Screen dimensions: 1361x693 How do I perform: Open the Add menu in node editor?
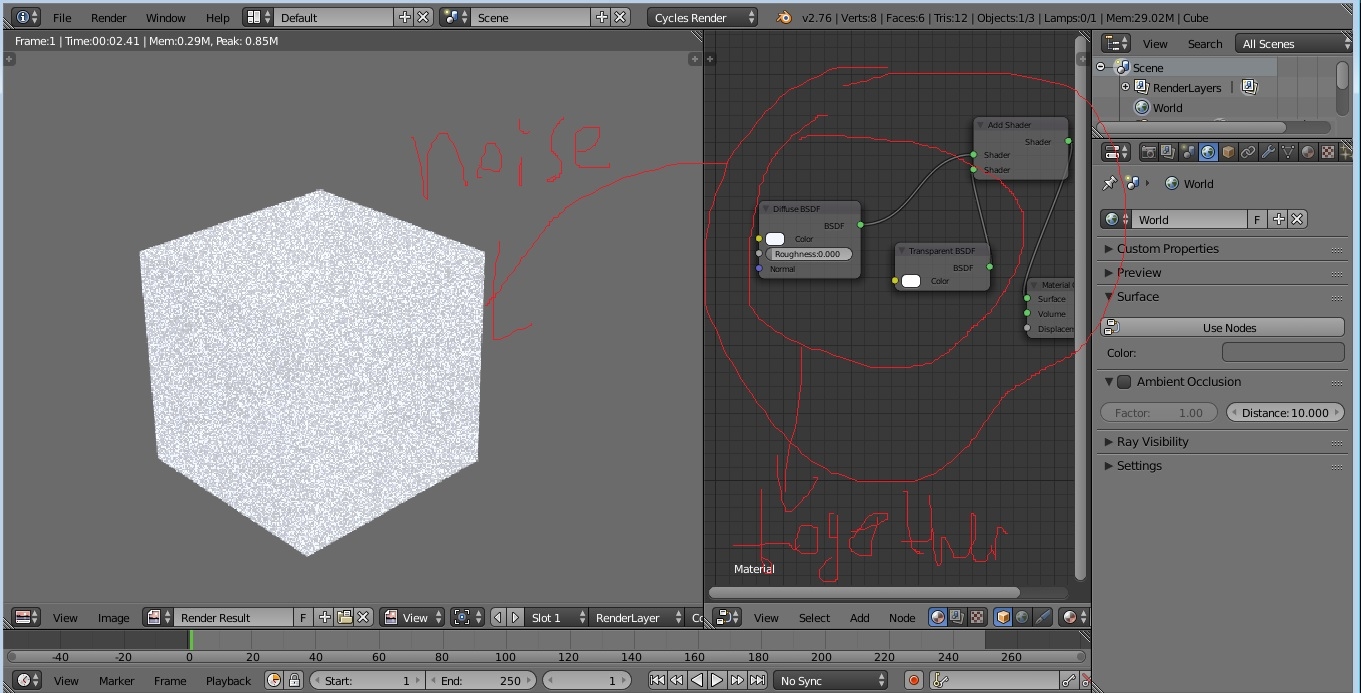pos(859,618)
